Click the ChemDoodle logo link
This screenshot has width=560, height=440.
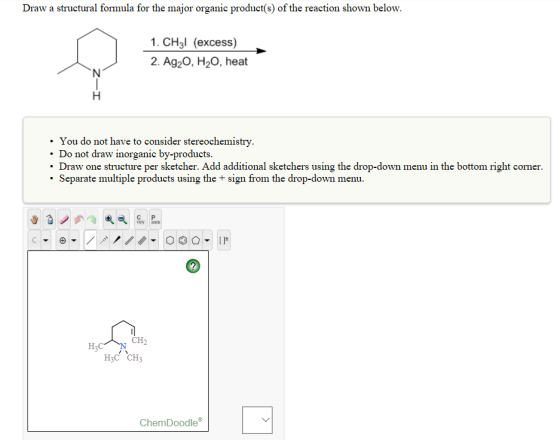[x=171, y=422]
